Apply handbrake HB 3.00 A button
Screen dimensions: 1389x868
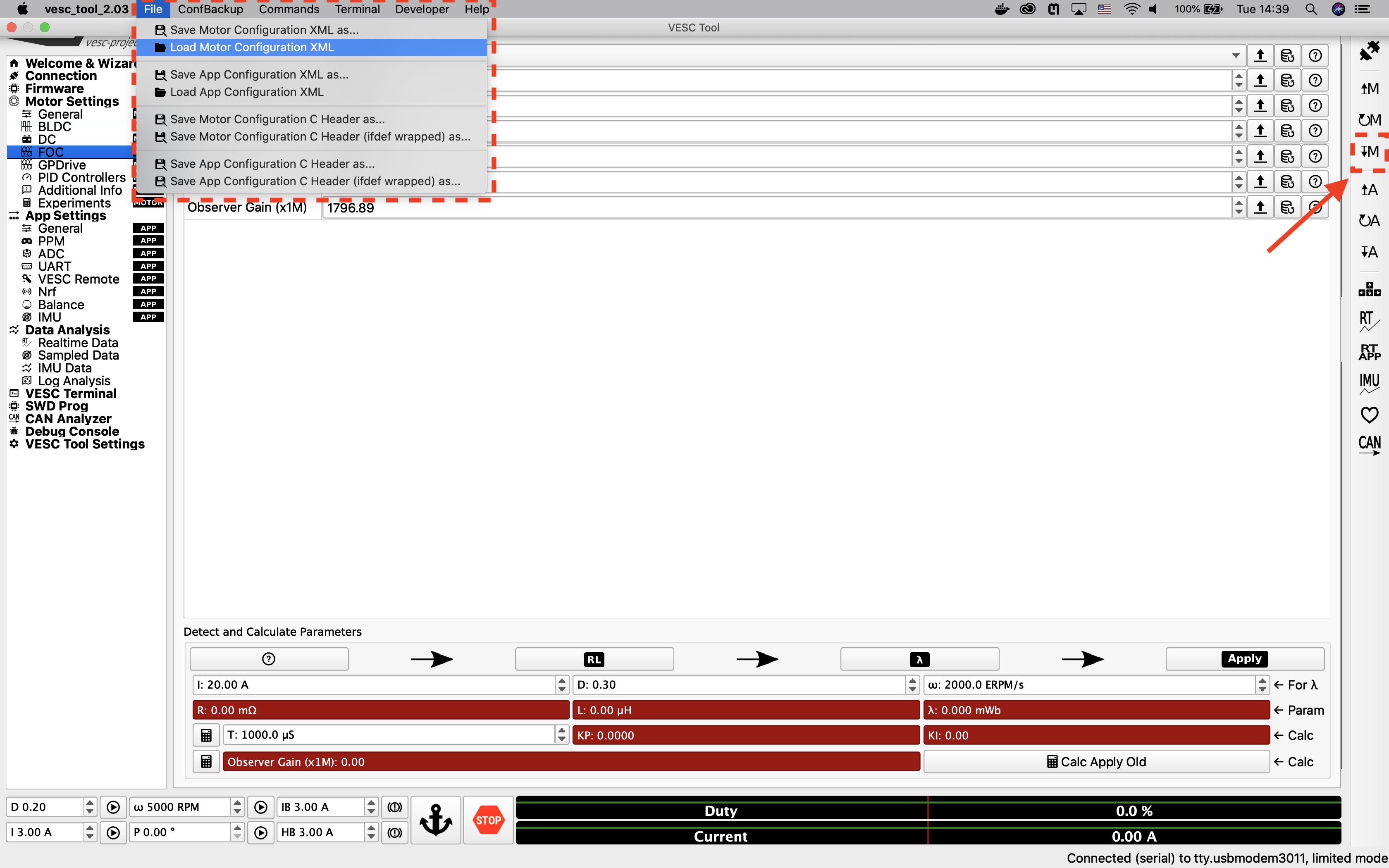pos(395,832)
